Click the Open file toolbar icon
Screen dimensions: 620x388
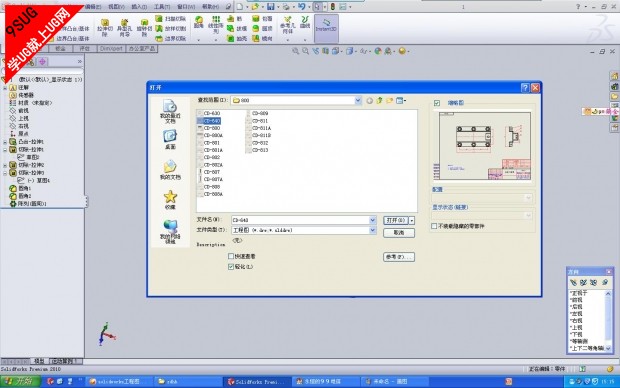(x=255, y=7)
